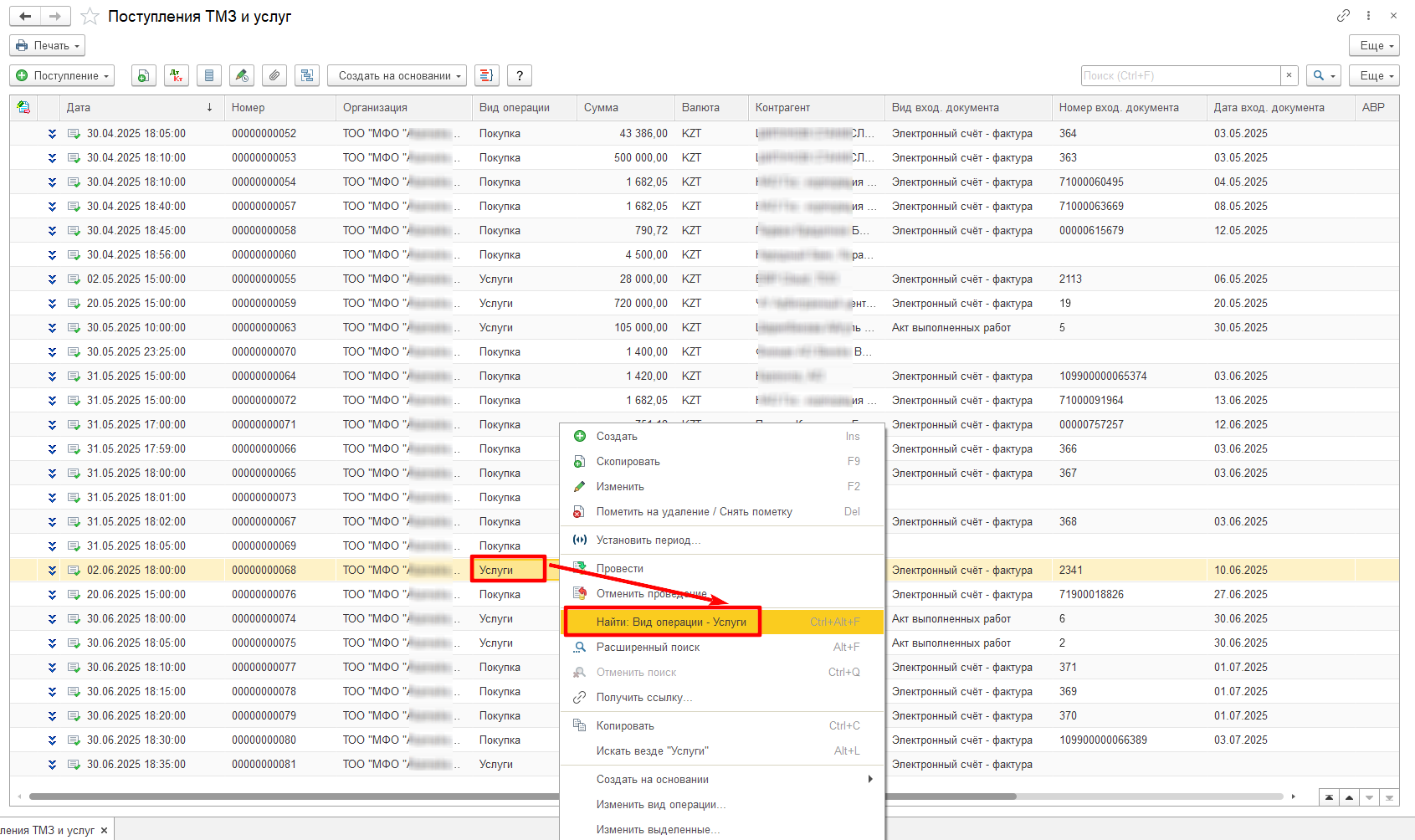Image resolution: width=1415 pixels, height=840 pixels.
Task: Choose Изменить in the context menu
Action: tap(721, 487)
